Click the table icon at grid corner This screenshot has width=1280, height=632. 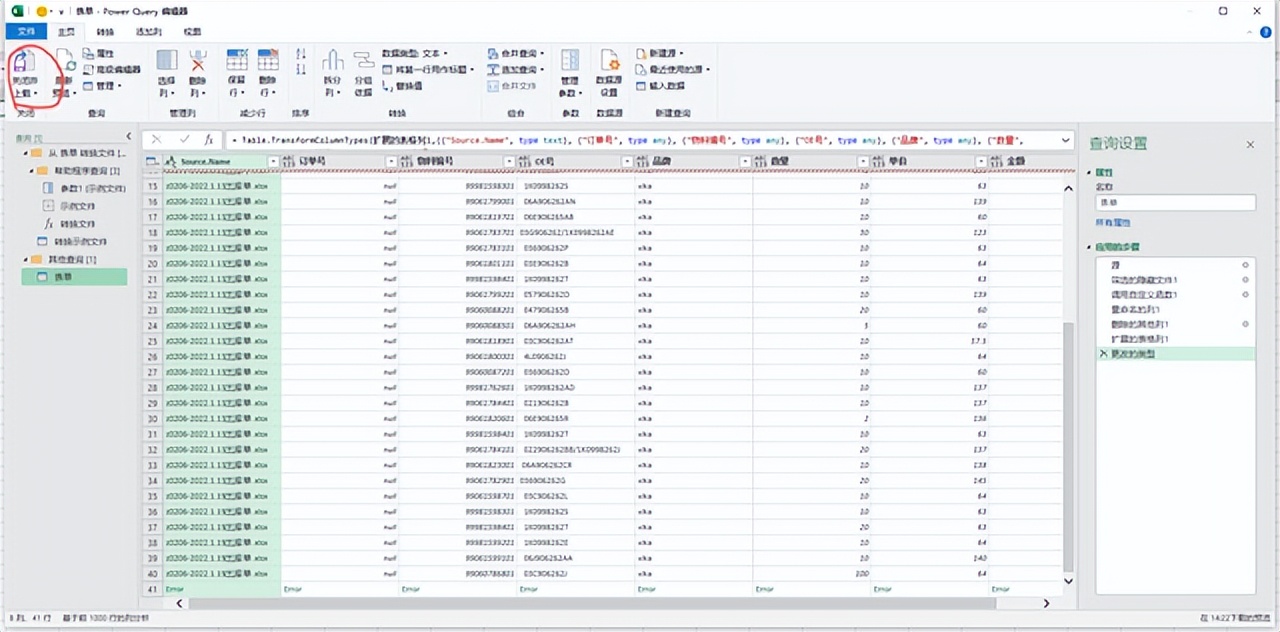151,161
